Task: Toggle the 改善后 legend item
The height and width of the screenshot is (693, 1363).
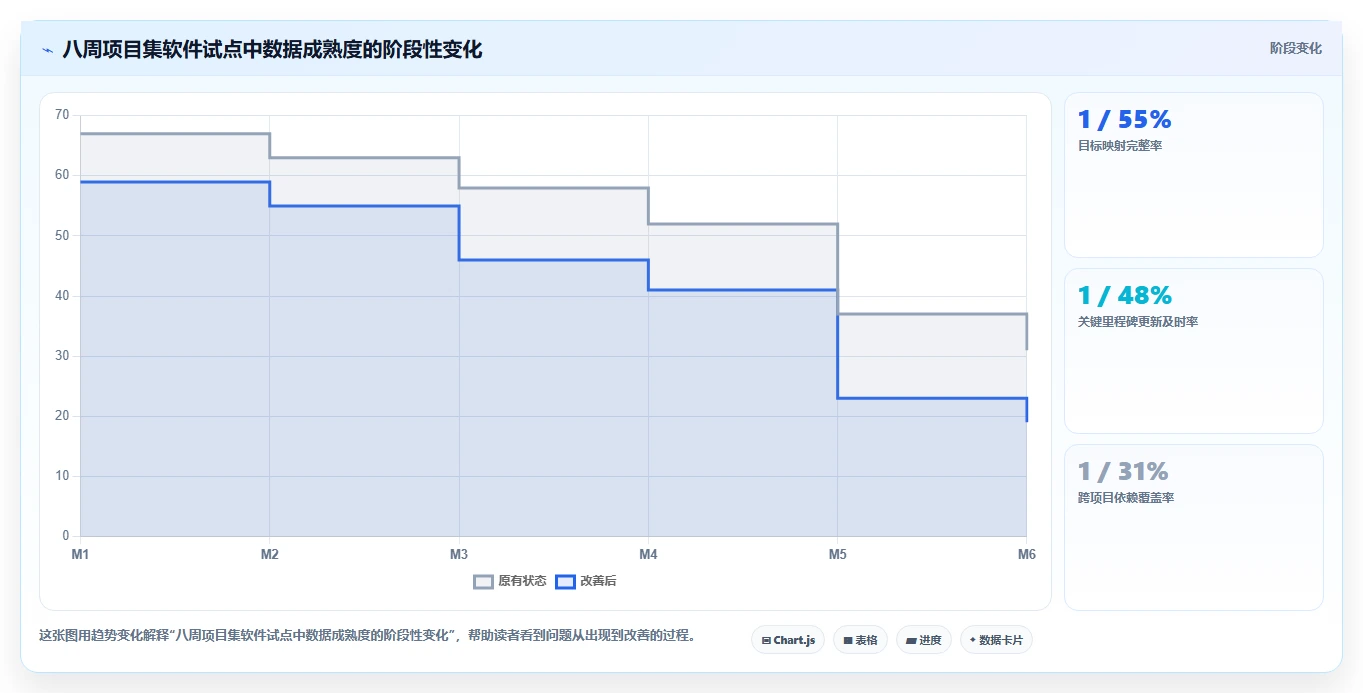Action: tap(587, 581)
